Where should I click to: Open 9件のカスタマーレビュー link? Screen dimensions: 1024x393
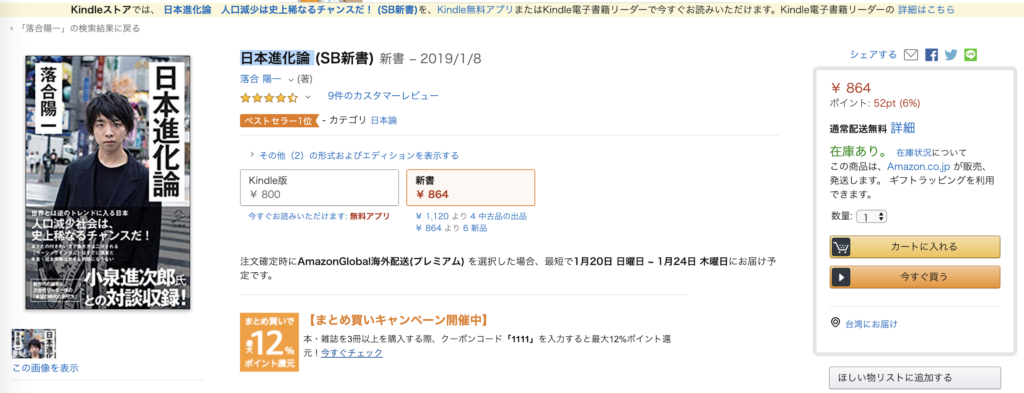pos(383,96)
